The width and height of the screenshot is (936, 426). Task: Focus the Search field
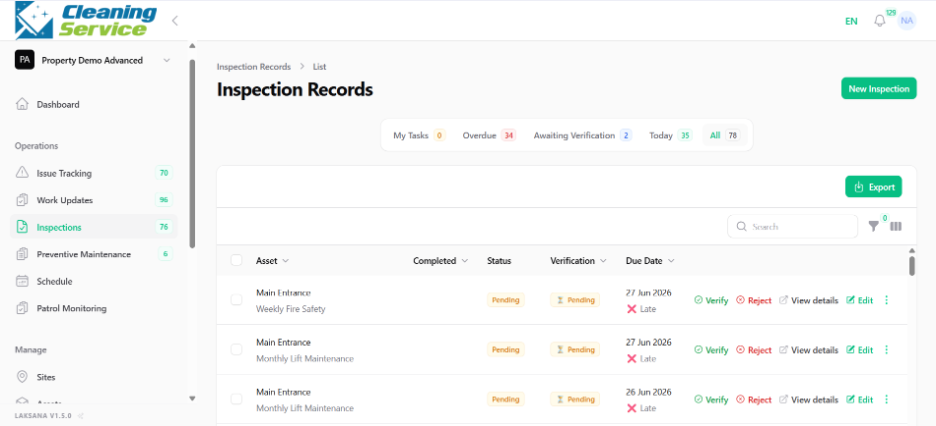(x=792, y=227)
